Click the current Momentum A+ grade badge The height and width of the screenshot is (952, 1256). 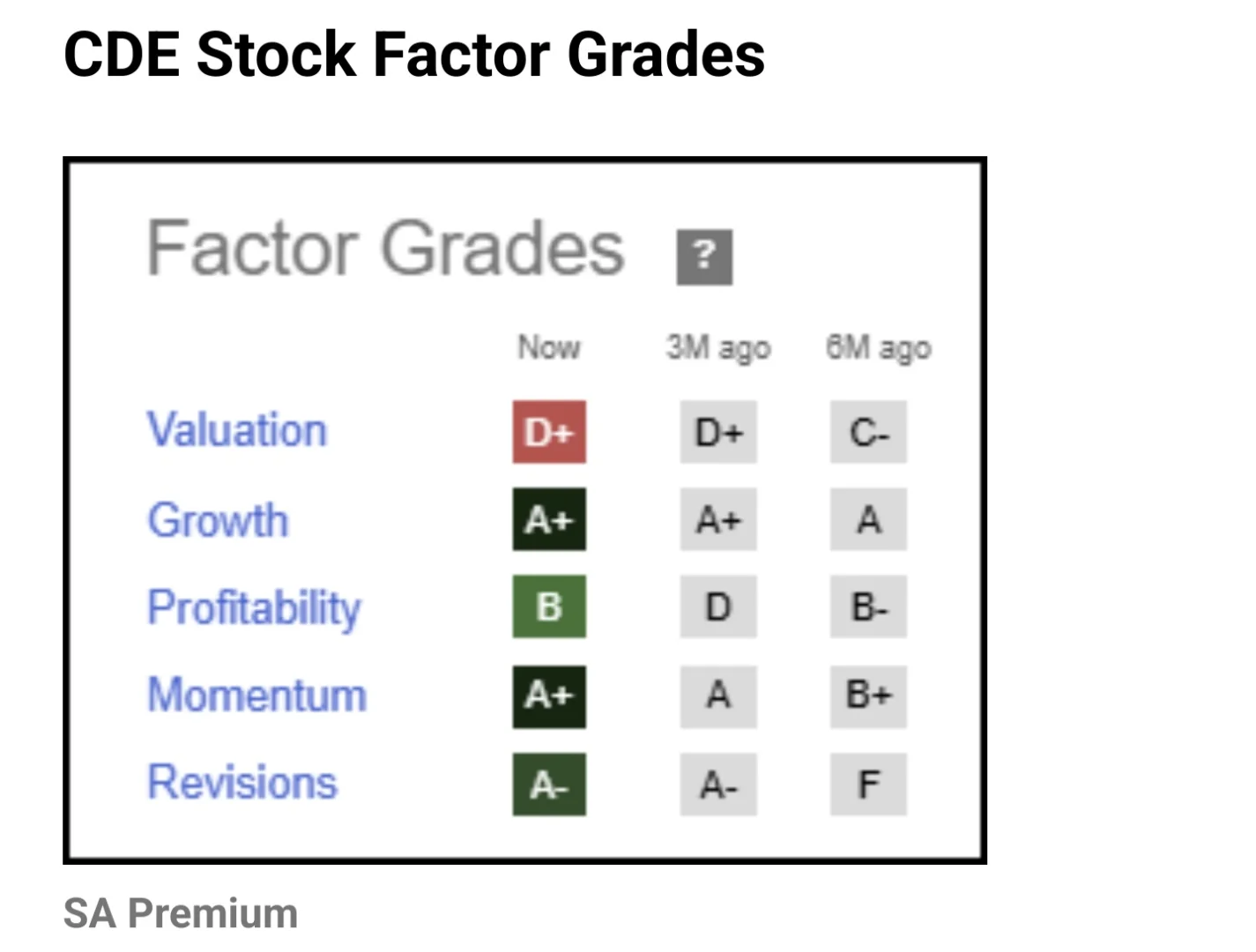tap(549, 695)
